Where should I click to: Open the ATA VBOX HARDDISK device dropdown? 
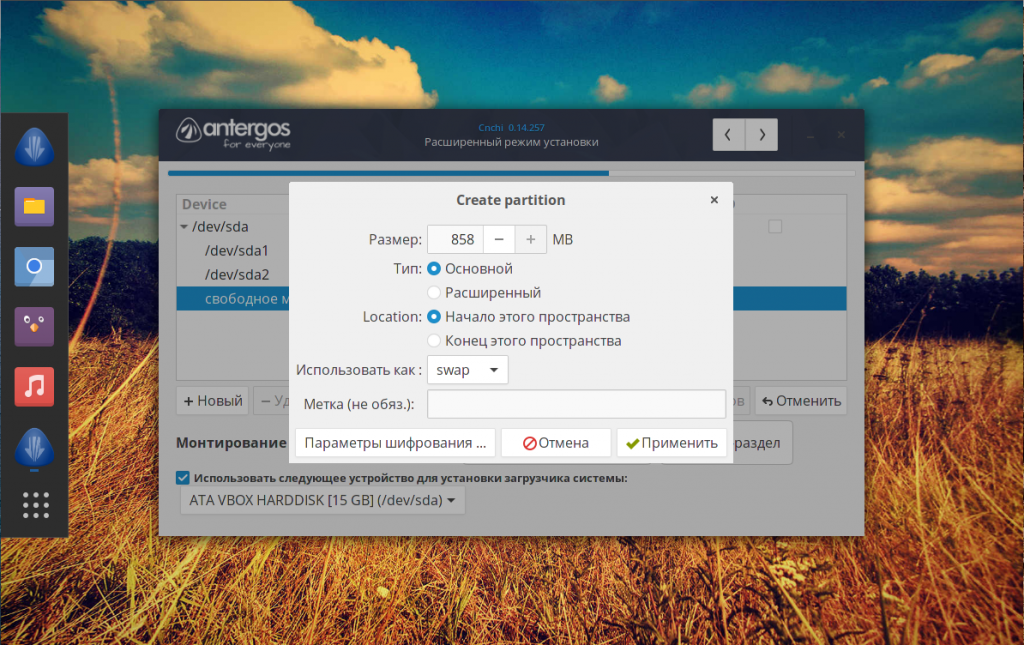point(322,500)
